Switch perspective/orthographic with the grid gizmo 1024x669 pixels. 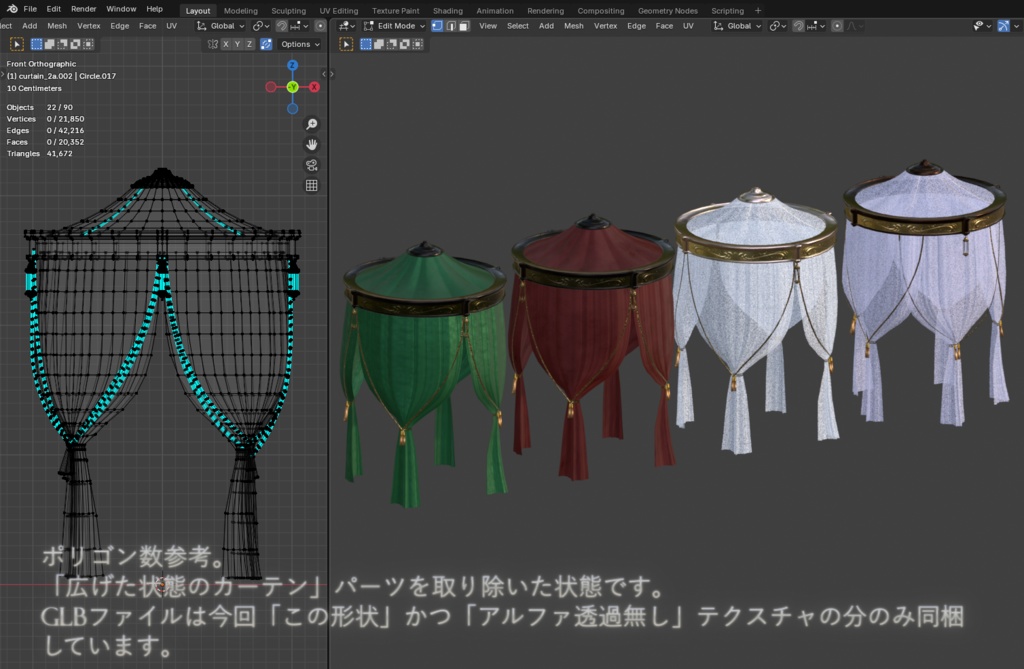coord(311,185)
